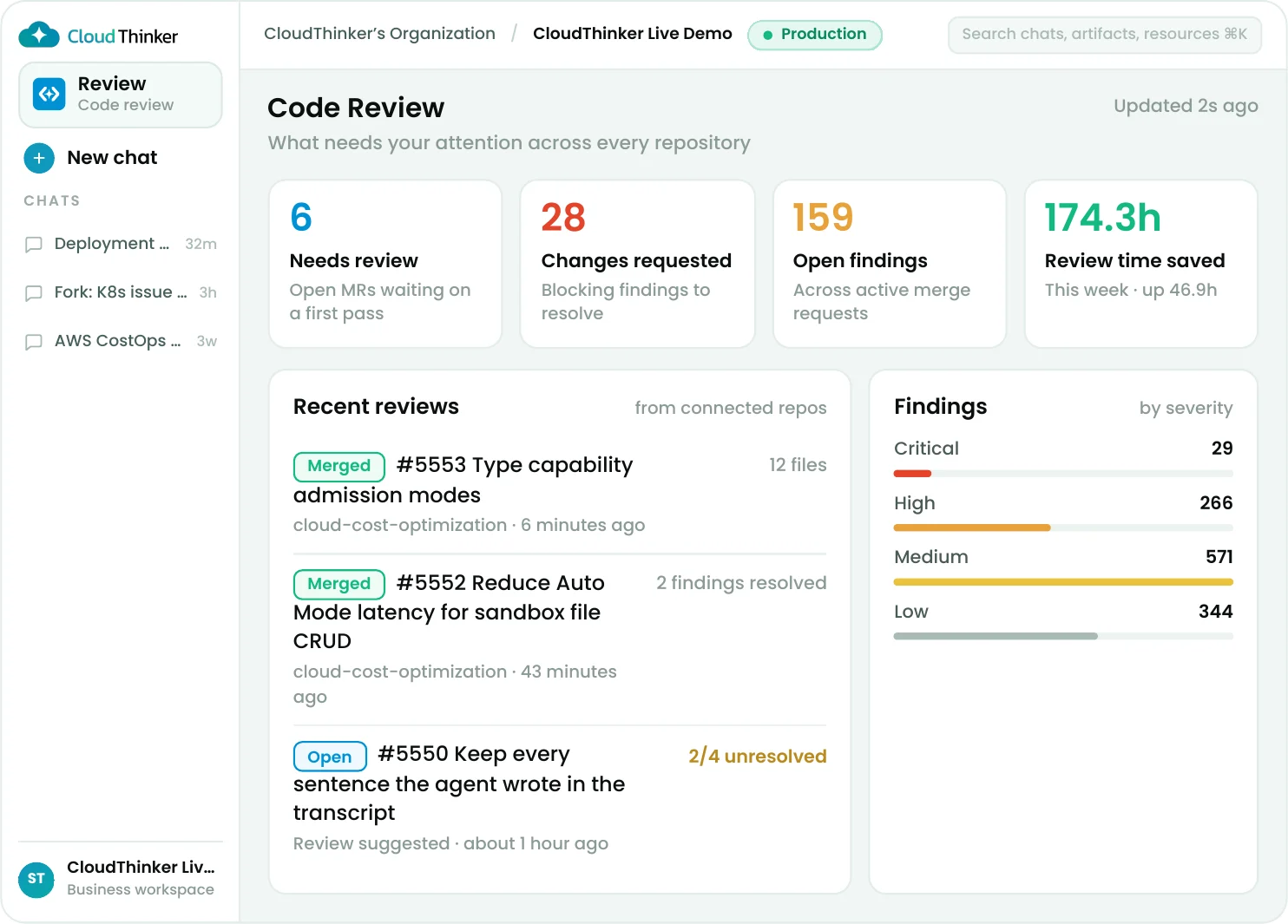Click the Merged badge on #5553
Viewport: 1288px width, 924px height.
pyautogui.click(x=339, y=466)
